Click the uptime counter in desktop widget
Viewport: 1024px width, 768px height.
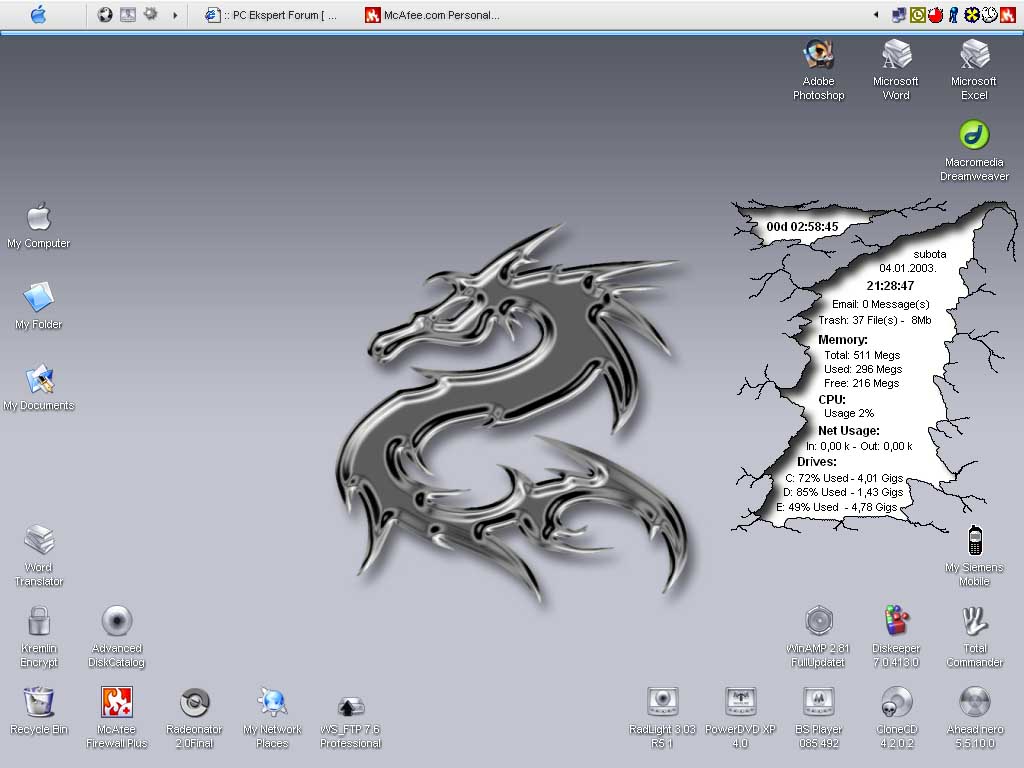(x=802, y=227)
